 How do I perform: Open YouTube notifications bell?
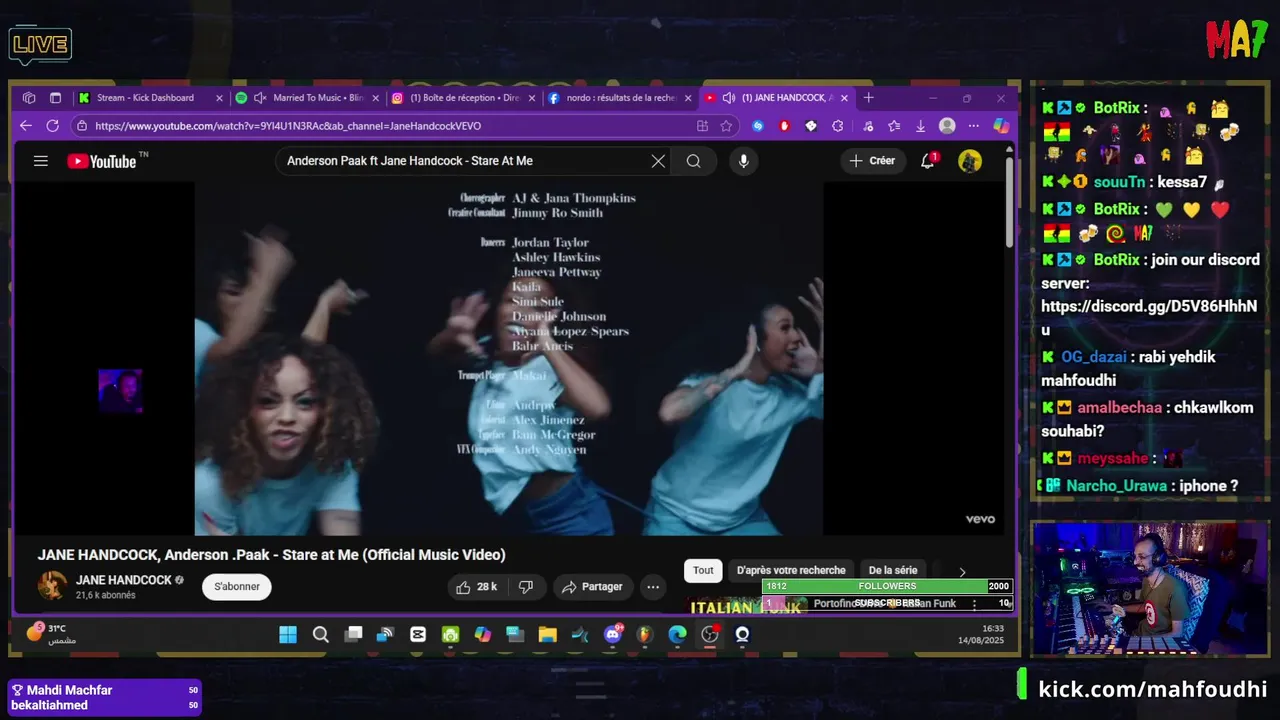pos(928,161)
